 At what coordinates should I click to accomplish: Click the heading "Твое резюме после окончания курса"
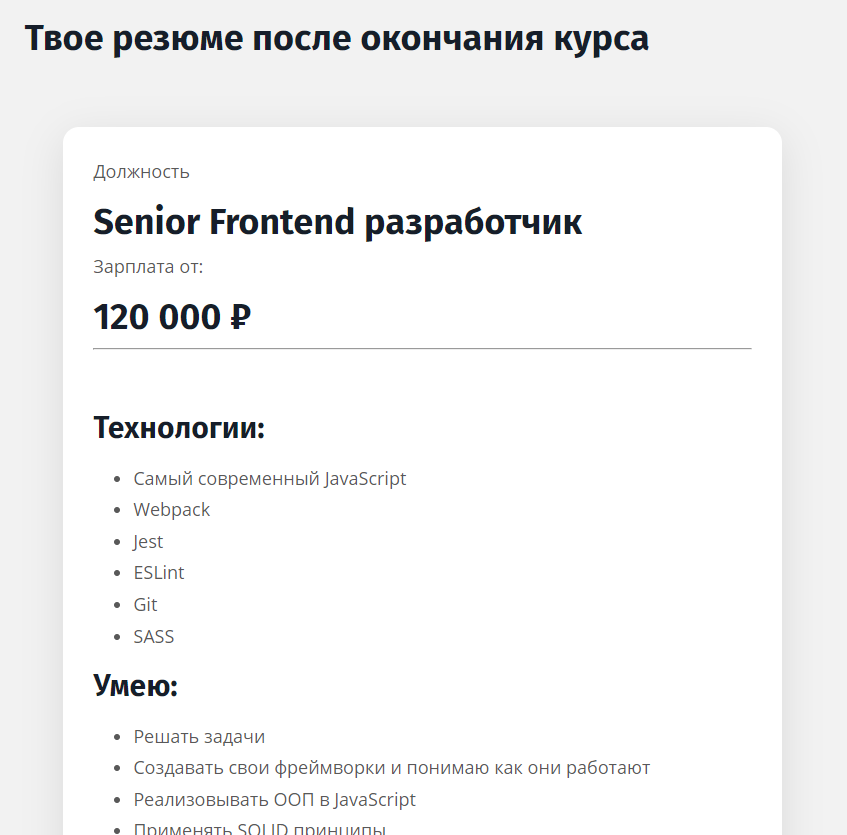click(337, 39)
